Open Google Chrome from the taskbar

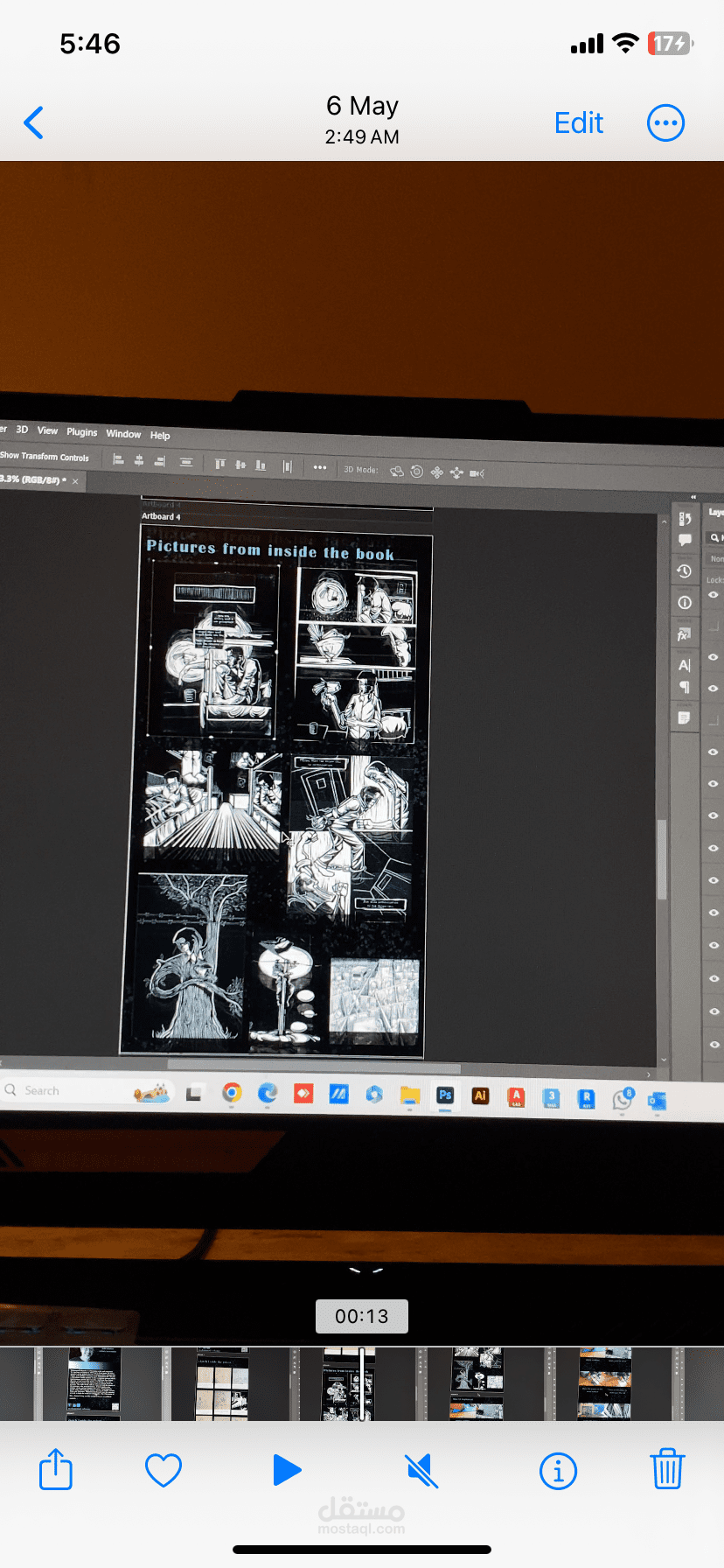[x=232, y=1093]
